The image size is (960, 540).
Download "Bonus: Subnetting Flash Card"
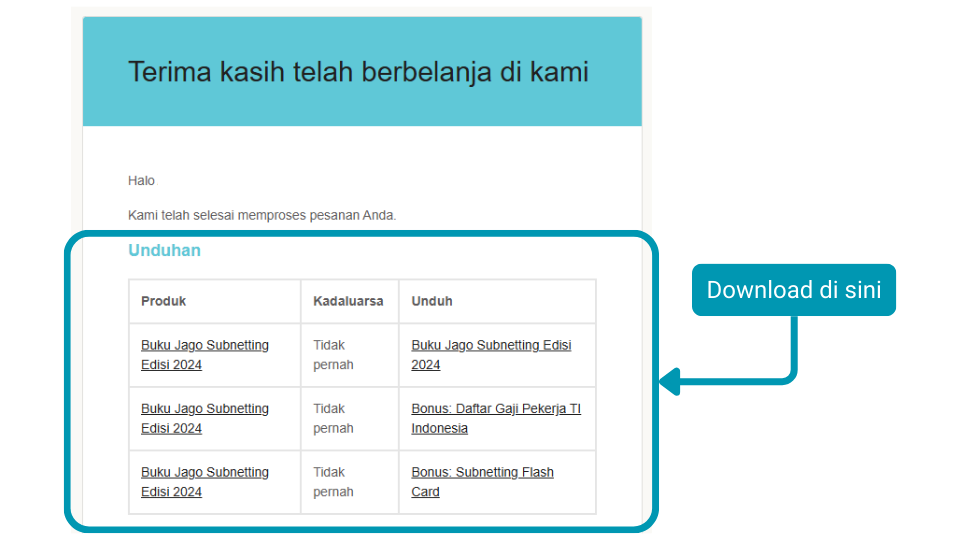click(482, 482)
